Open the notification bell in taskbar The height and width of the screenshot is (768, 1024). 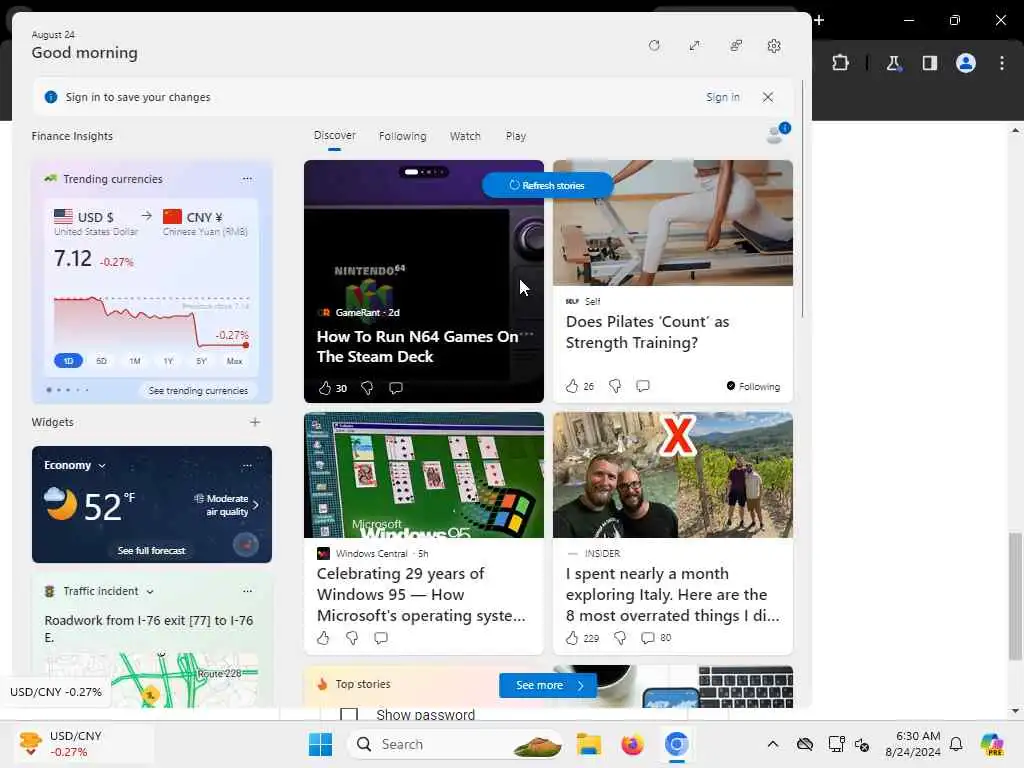(x=956, y=744)
